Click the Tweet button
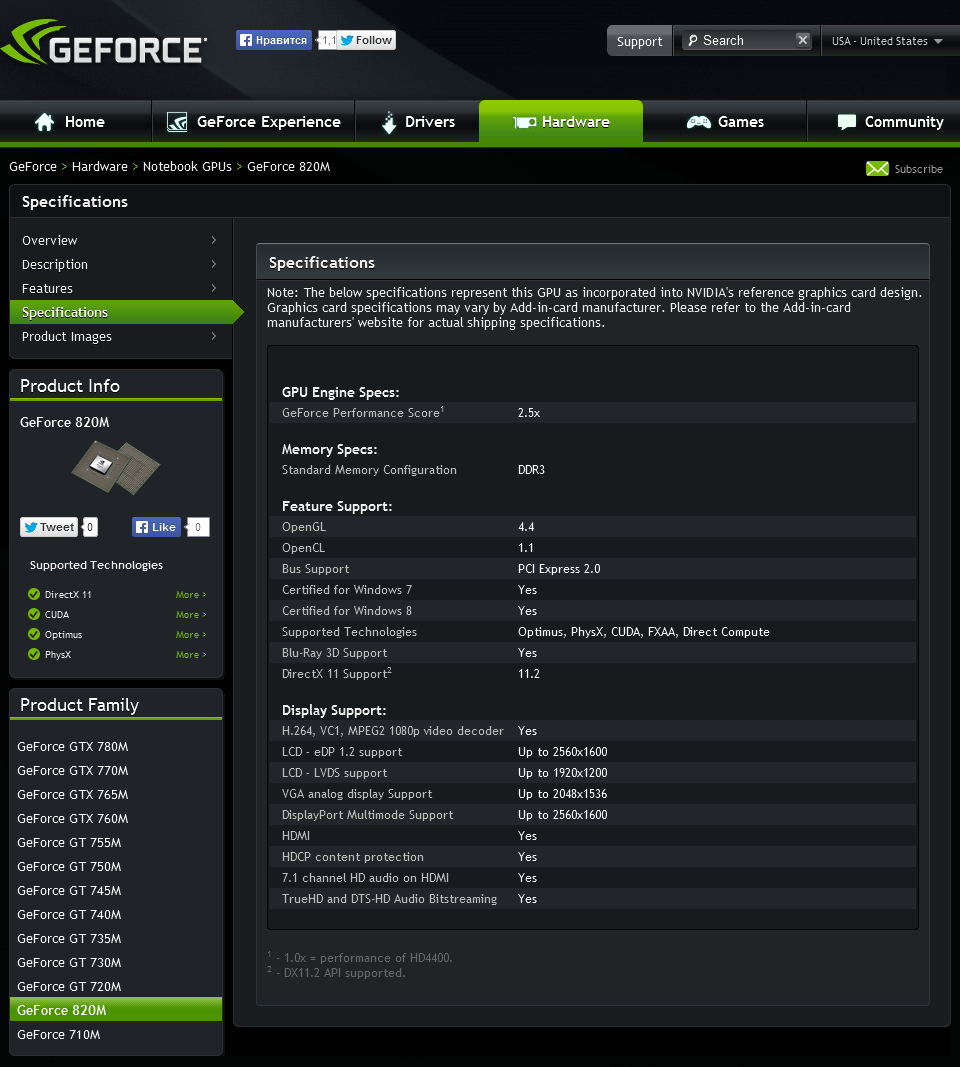This screenshot has width=960, height=1067. click(x=49, y=527)
